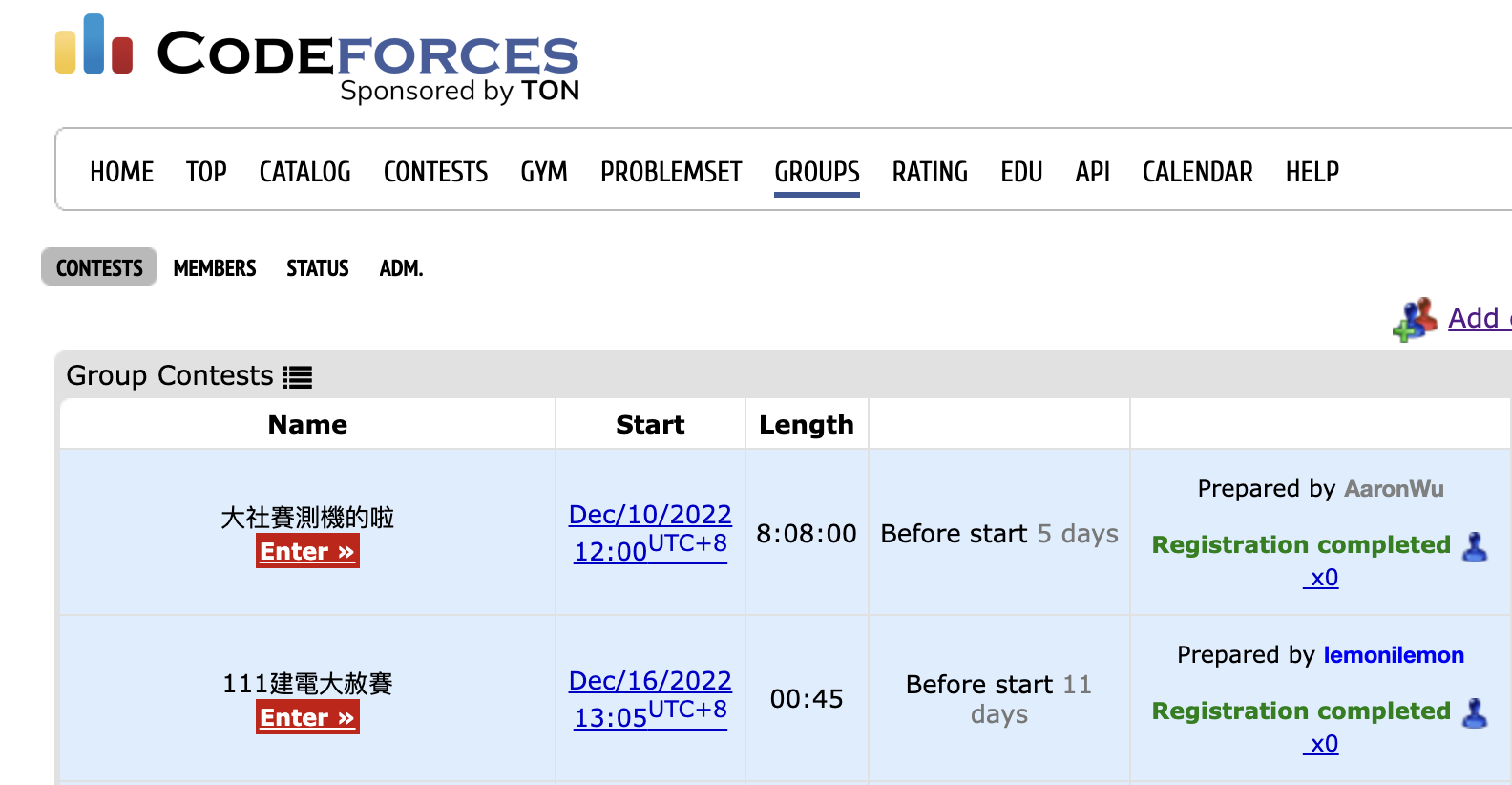1512x785 pixels.
Task: Click the Start column header
Action: [650, 425]
